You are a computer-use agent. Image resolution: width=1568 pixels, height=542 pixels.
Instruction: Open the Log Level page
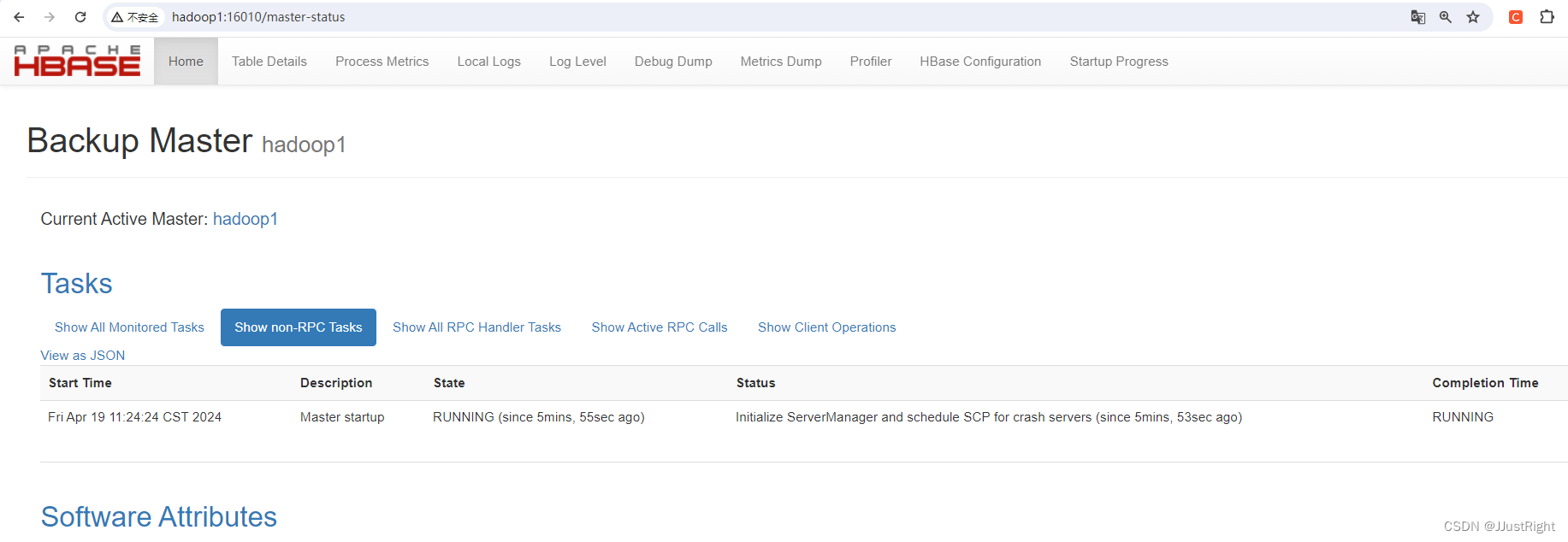point(577,62)
